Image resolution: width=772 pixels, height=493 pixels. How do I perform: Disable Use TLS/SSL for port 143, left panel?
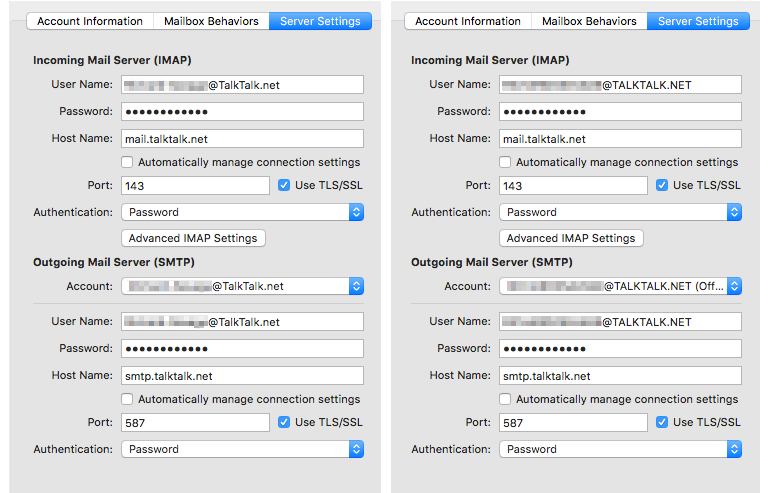(284, 185)
